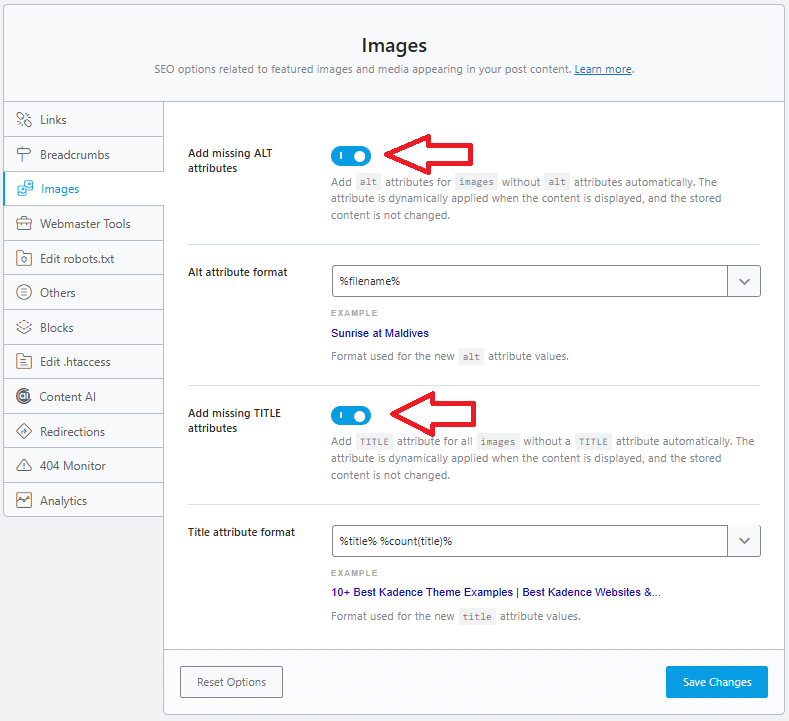Click the 404 Monitor warning icon
Screen dimensions: 789x721
coord(24,466)
